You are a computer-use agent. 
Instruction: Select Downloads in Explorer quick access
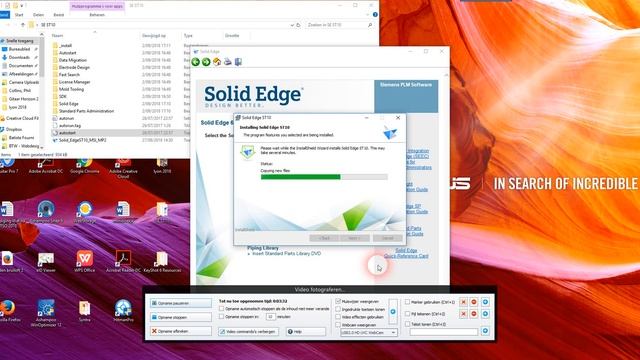(x=19, y=58)
